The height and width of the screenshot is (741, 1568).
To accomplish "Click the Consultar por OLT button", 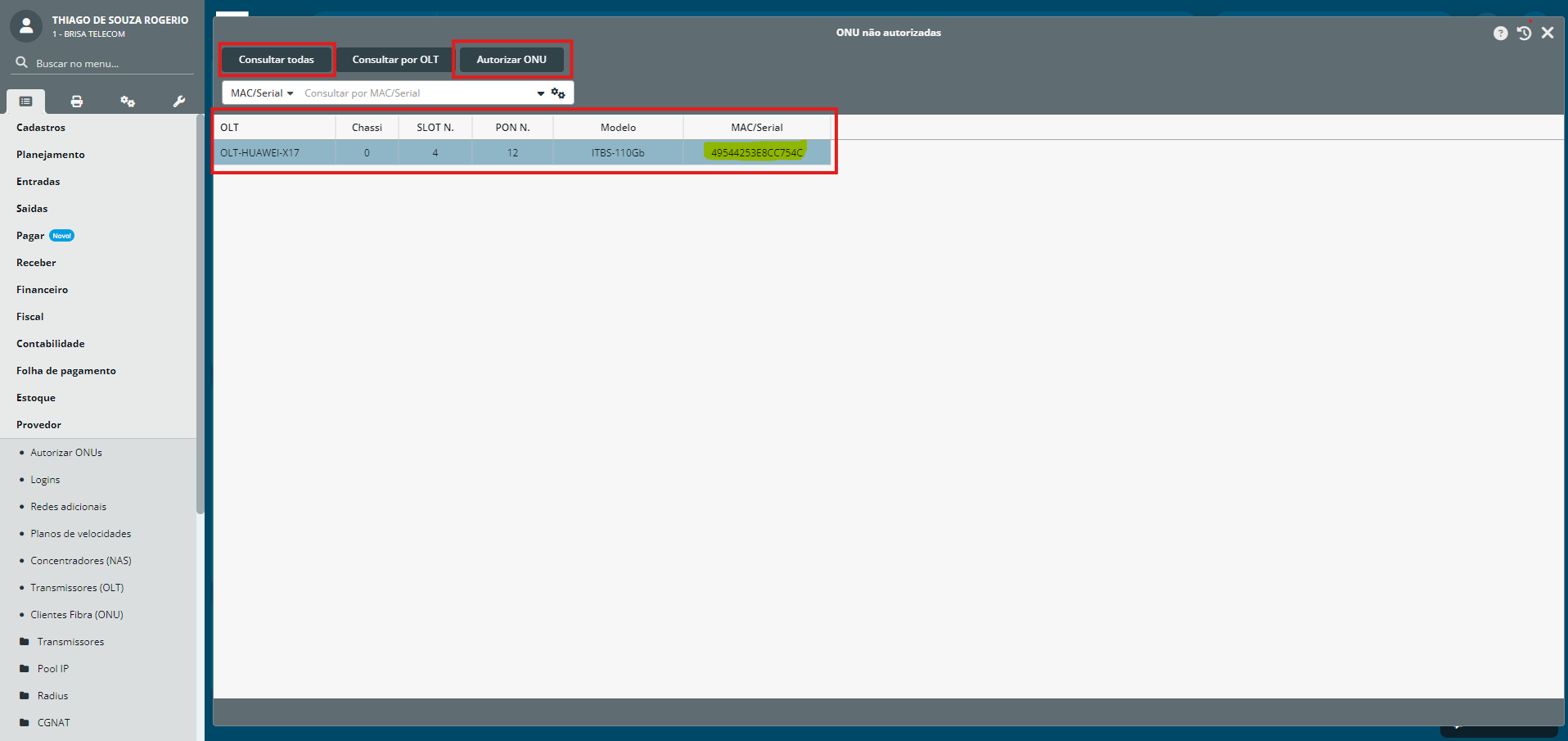I will (395, 60).
